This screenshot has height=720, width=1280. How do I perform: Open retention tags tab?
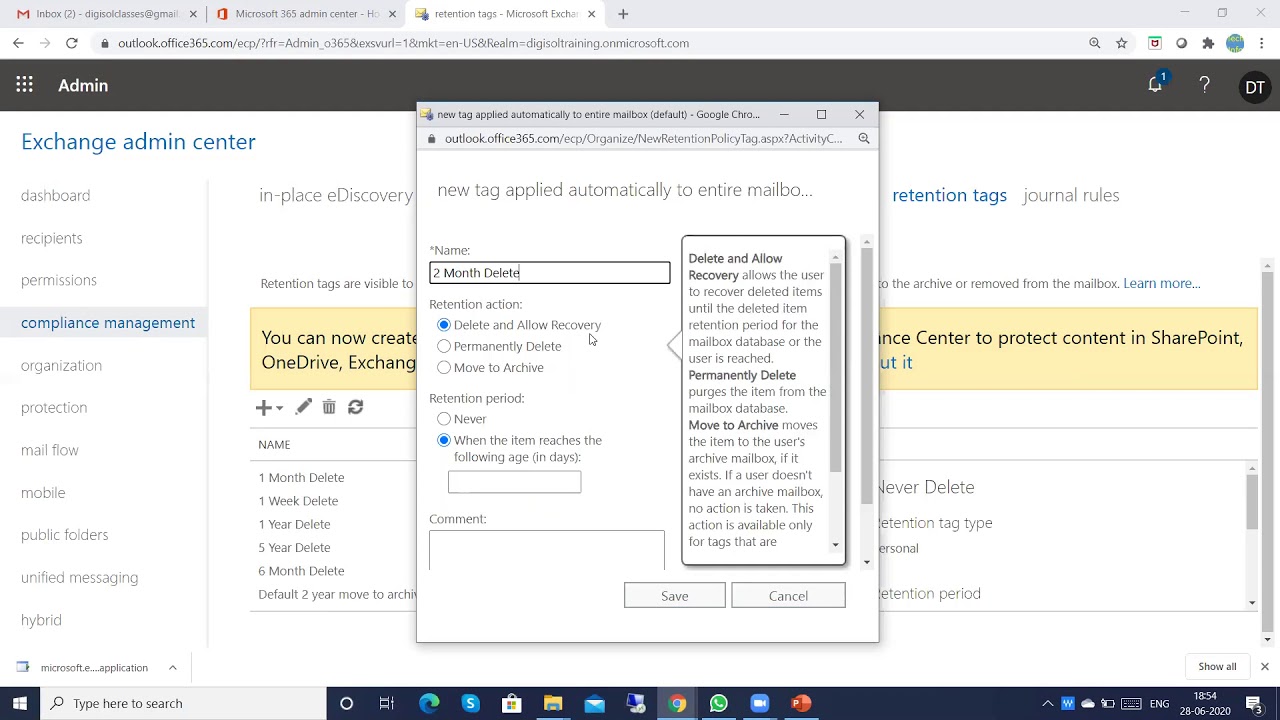point(949,195)
